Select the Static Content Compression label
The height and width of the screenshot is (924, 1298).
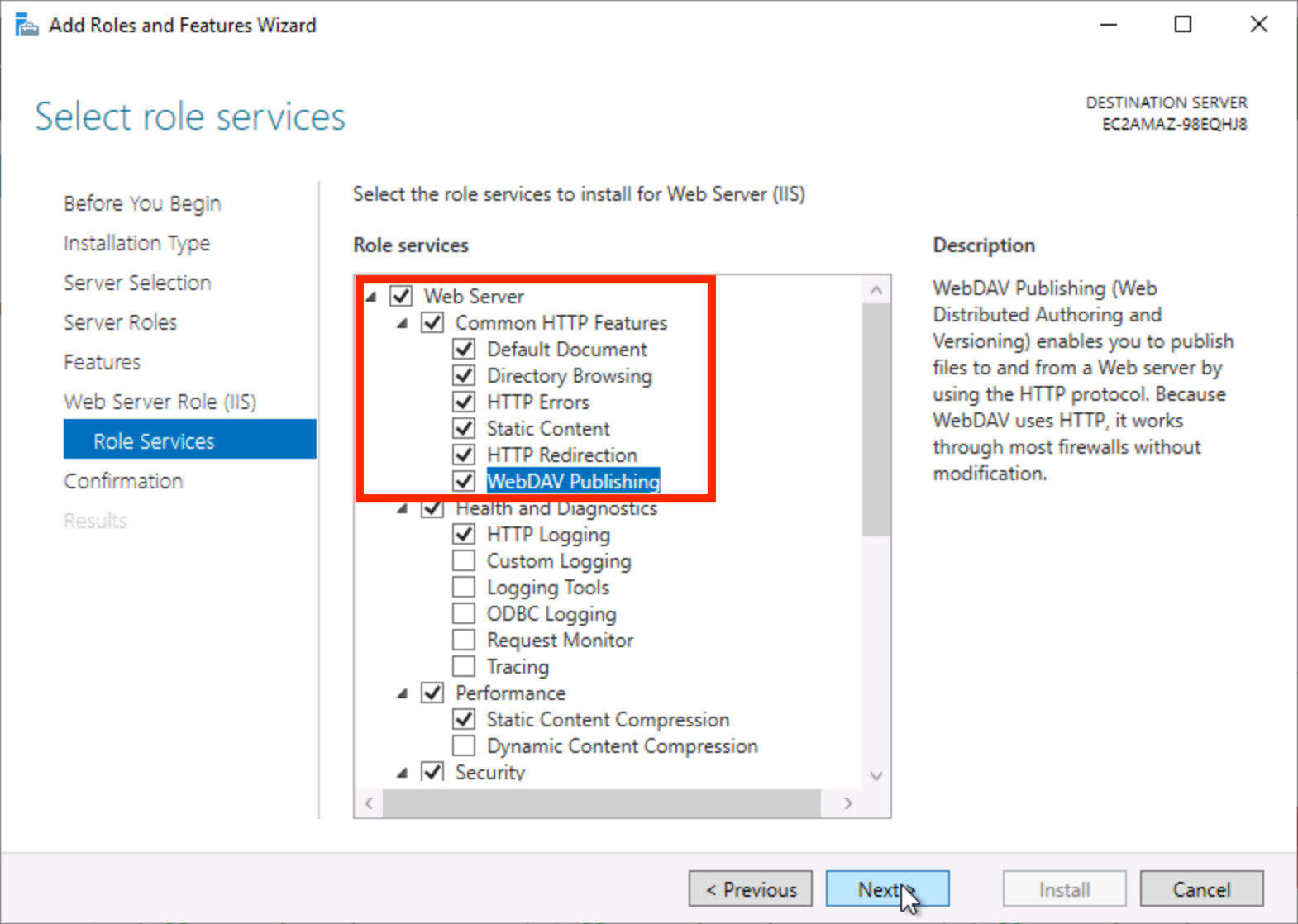608,719
